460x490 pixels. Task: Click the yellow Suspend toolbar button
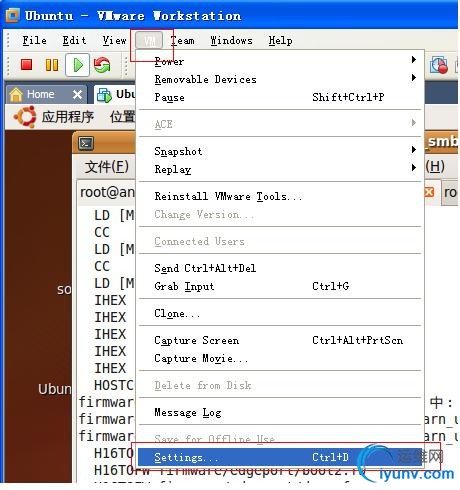[x=52, y=65]
